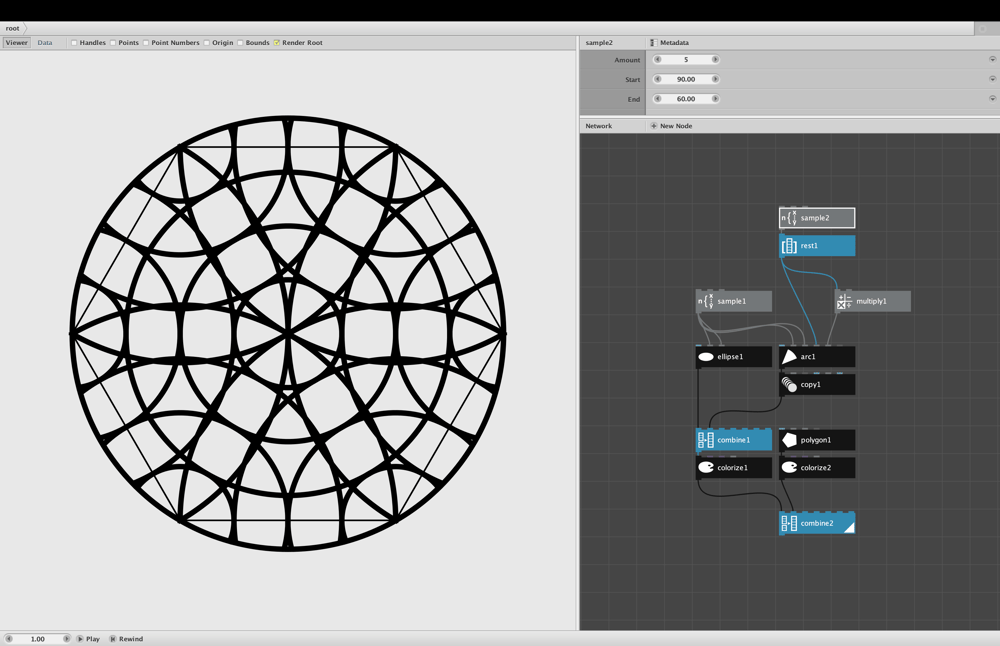Step frame forward with right arrow
The width and height of the screenshot is (1000, 646).
click(66, 638)
